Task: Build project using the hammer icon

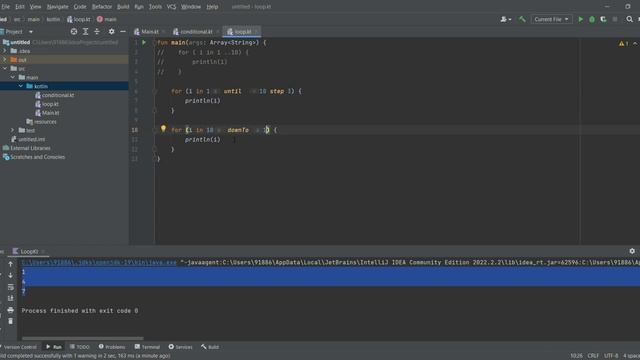Action: coord(522,19)
